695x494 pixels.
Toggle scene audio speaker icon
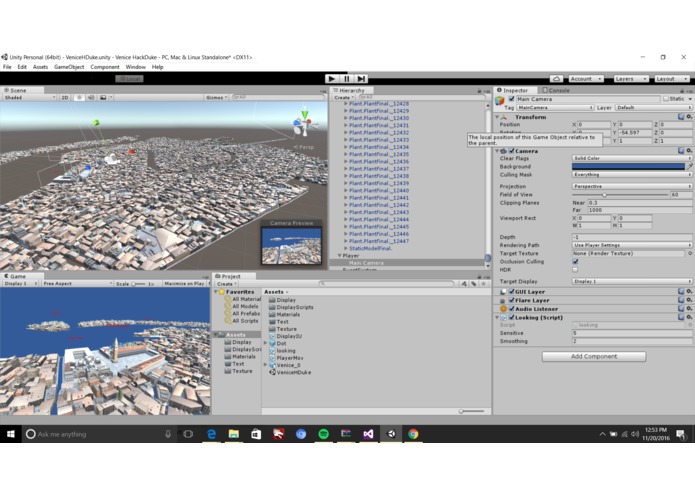(91, 97)
